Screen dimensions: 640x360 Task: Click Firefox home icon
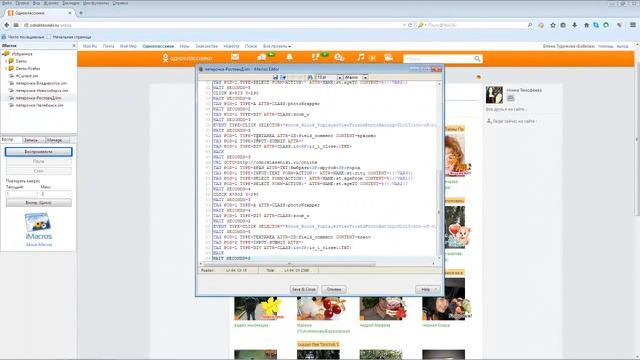point(586,25)
